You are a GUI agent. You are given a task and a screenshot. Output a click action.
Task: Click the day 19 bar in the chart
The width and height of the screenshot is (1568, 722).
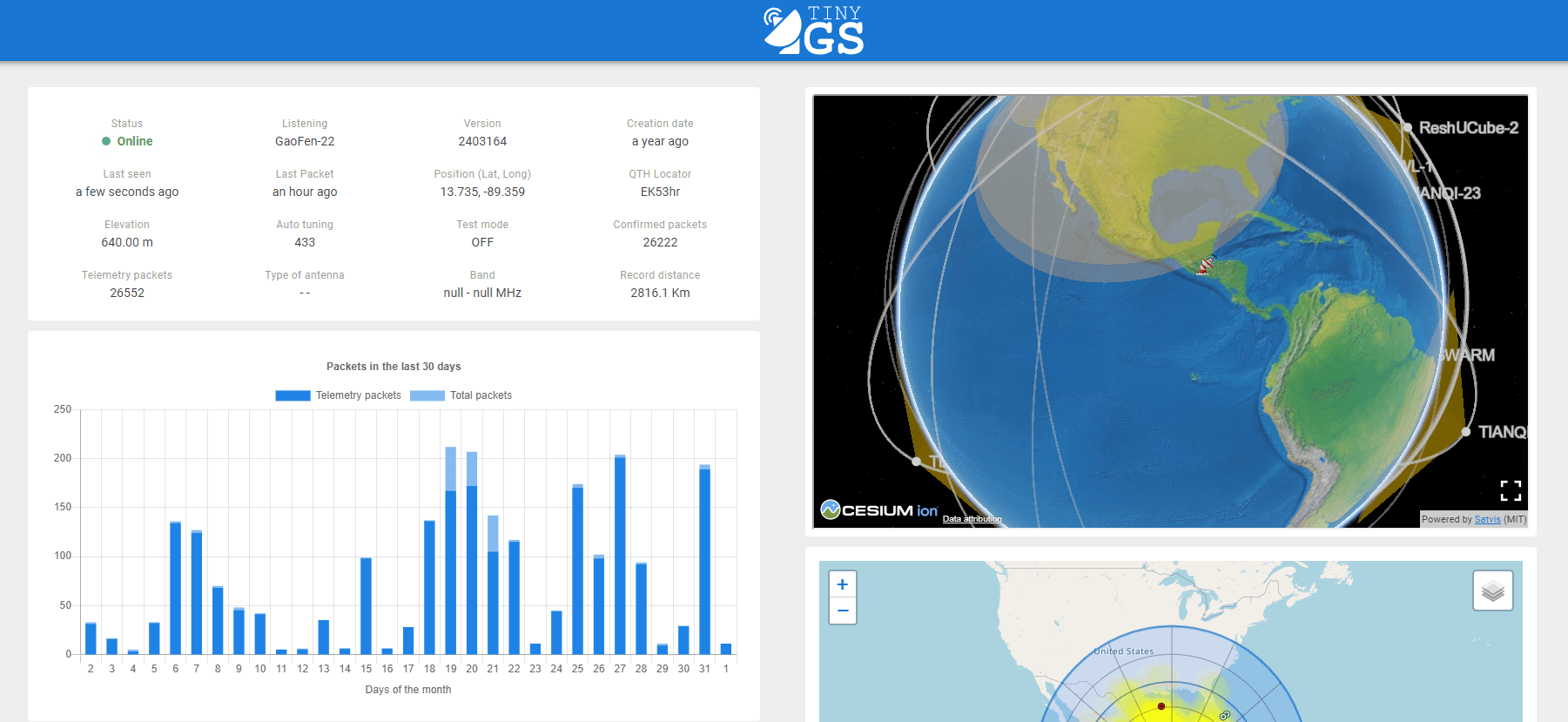click(x=451, y=550)
